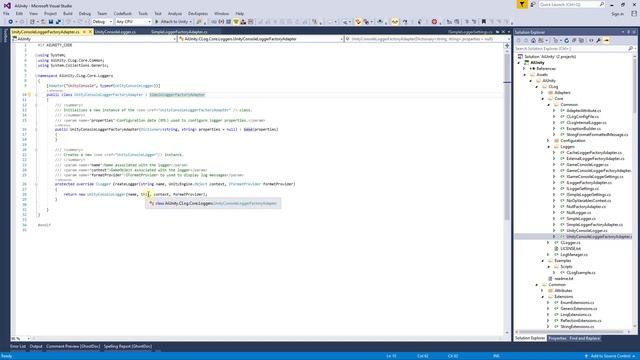Collapse the Examples folder node
The width and height of the screenshot is (640, 360).
pos(542,260)
